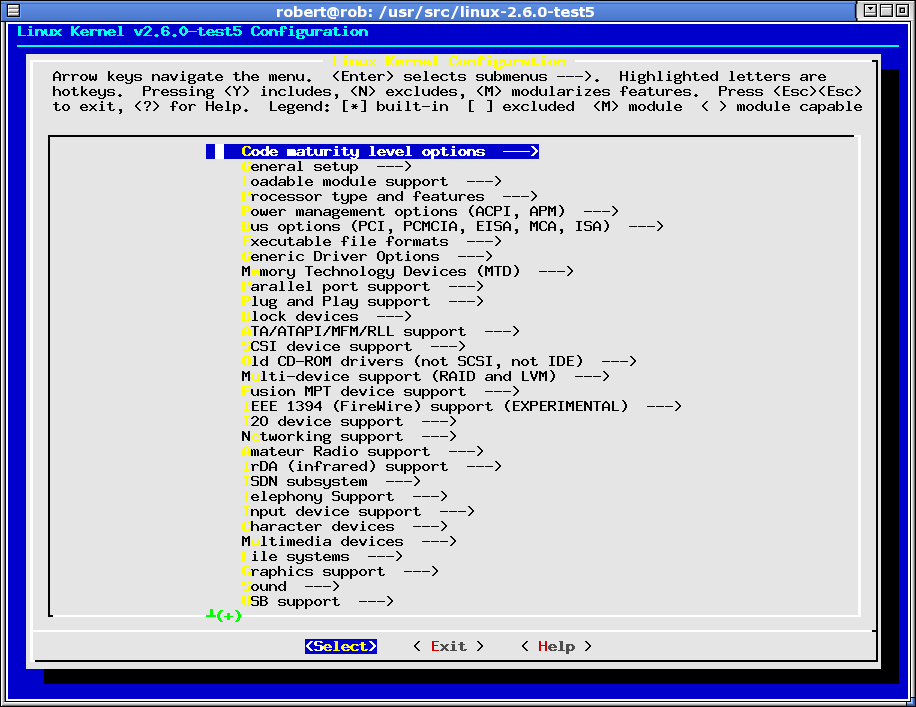The width and height of the screenshot is (916, 707).
Task: Open USB support submenu
Action: point(318,602)
